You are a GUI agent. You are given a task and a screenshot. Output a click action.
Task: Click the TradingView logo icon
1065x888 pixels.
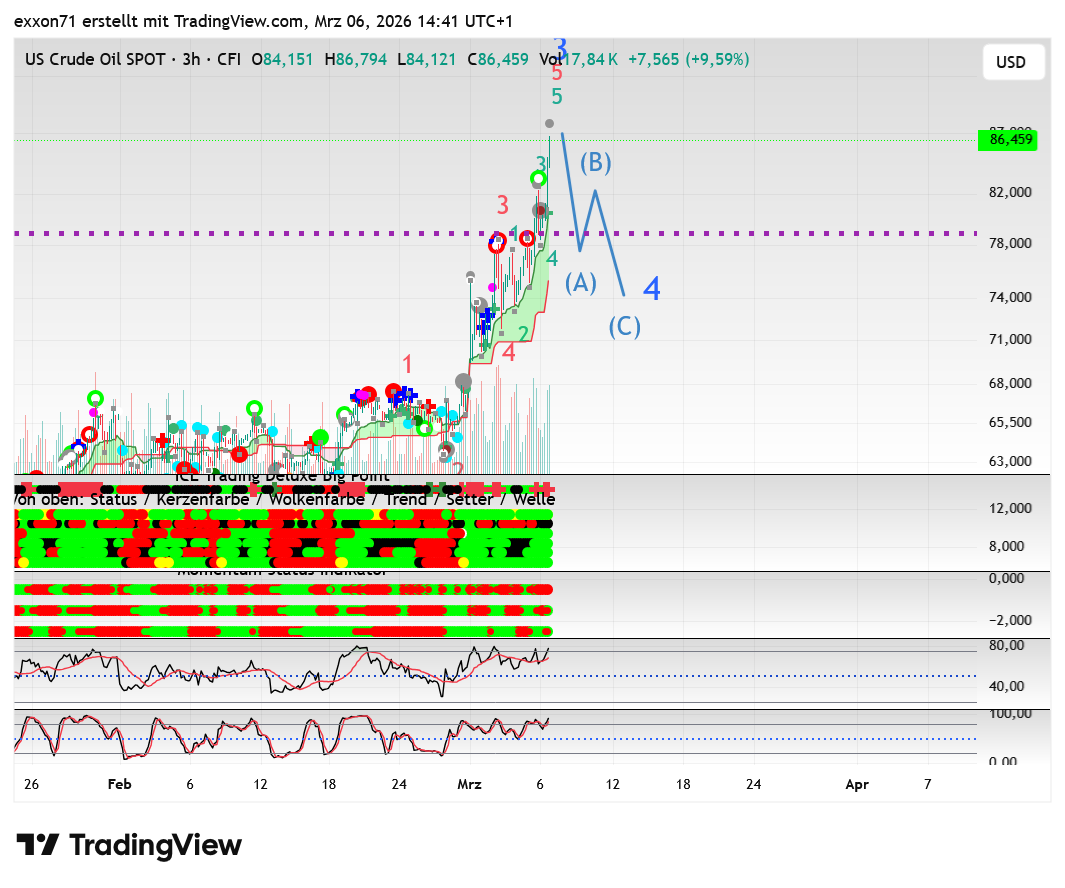(x=38, y=845)
